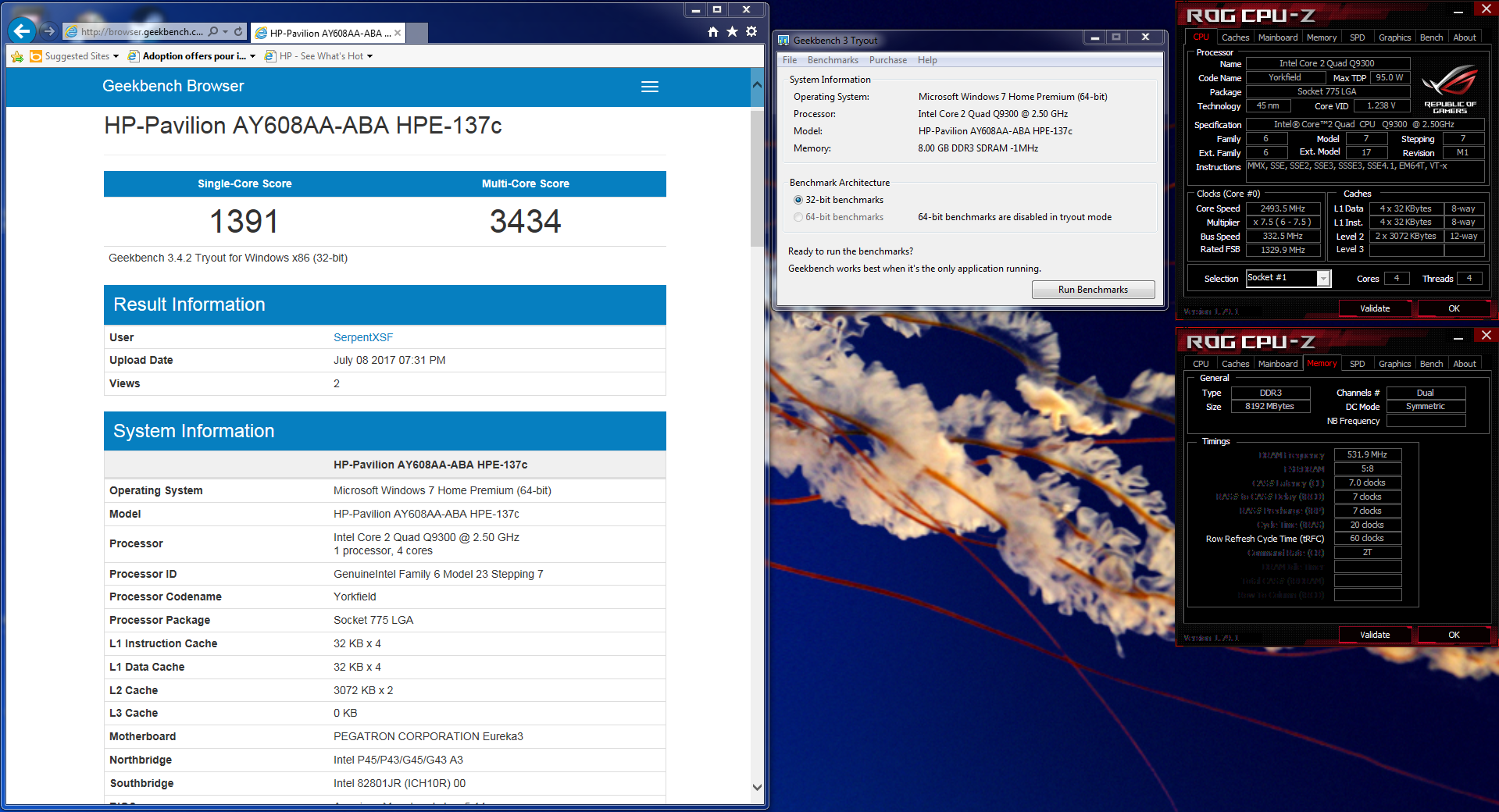This screenshot has height=812, width=1499.
Task: Switch to Mainboard tab in upper CPU-Z
Action: point(1278,37)
